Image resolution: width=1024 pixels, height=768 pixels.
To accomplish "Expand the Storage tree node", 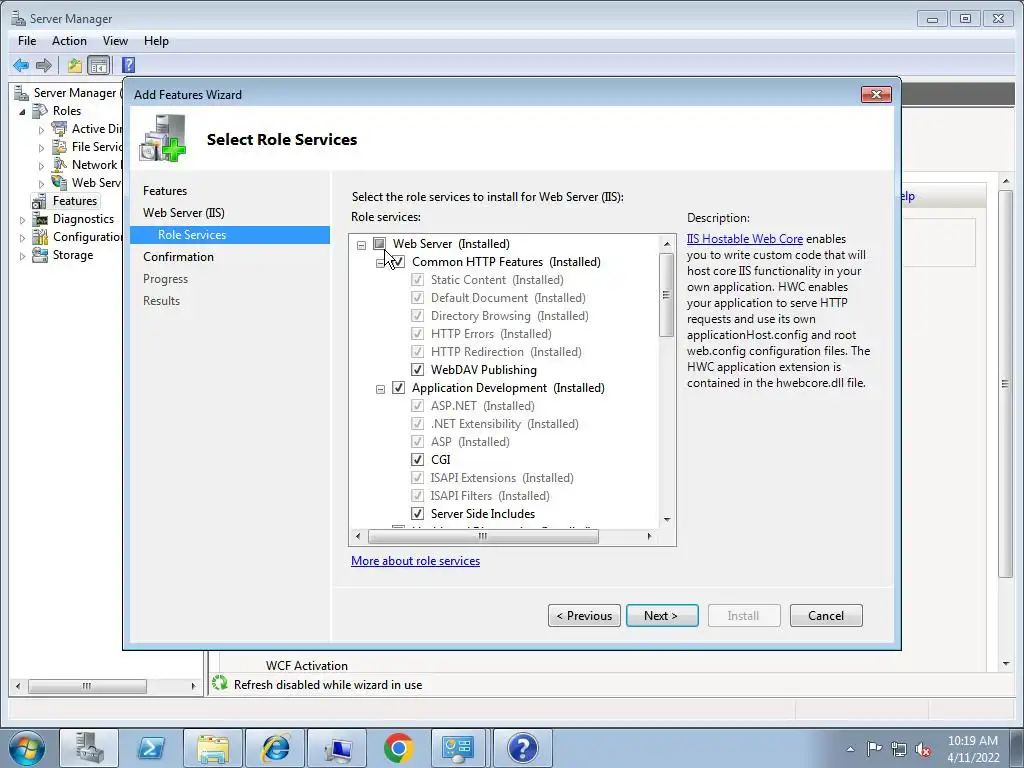I will [x=22, y=256].
